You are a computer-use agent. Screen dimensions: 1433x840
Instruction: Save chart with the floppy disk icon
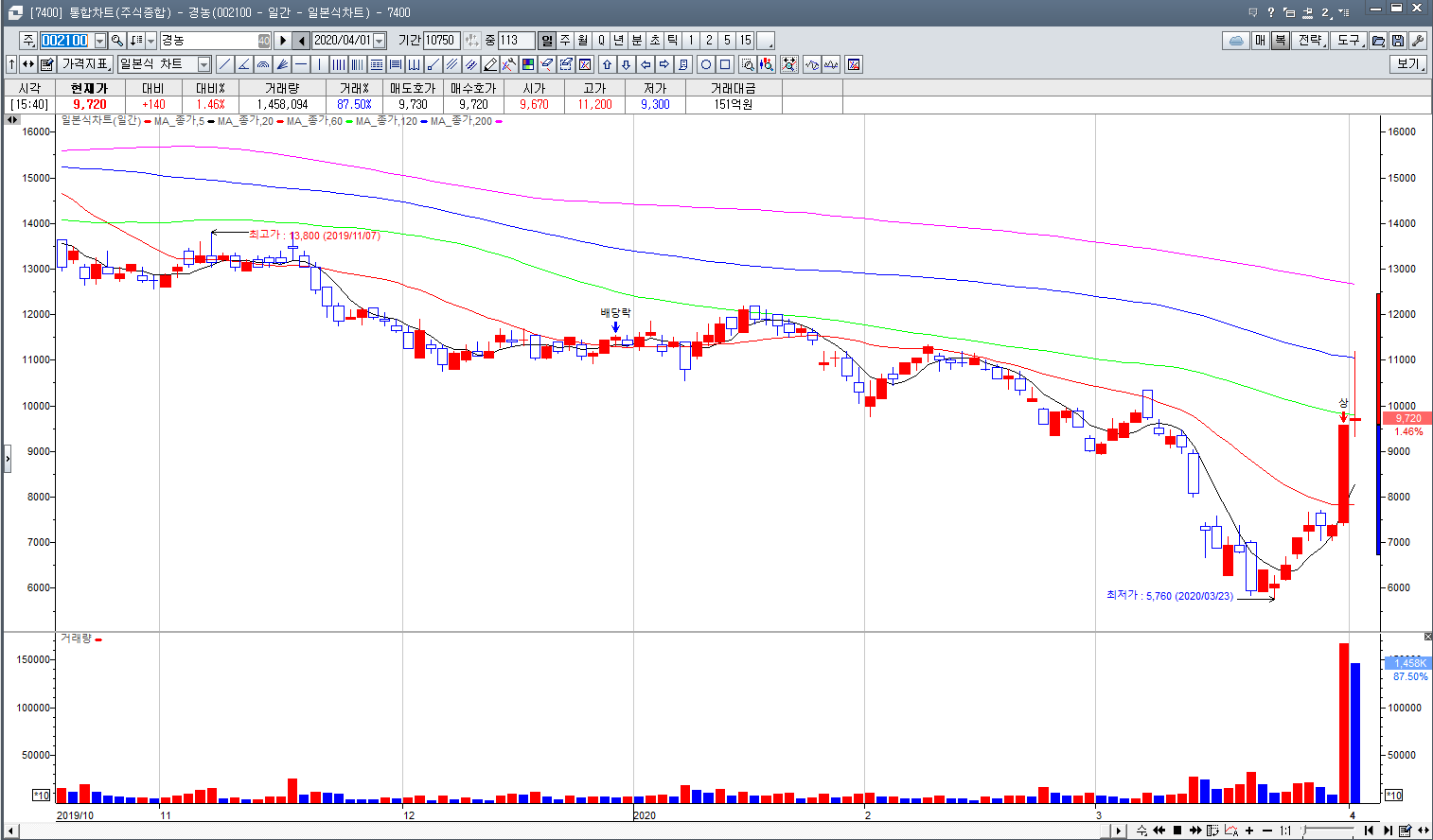(1398, 41)
